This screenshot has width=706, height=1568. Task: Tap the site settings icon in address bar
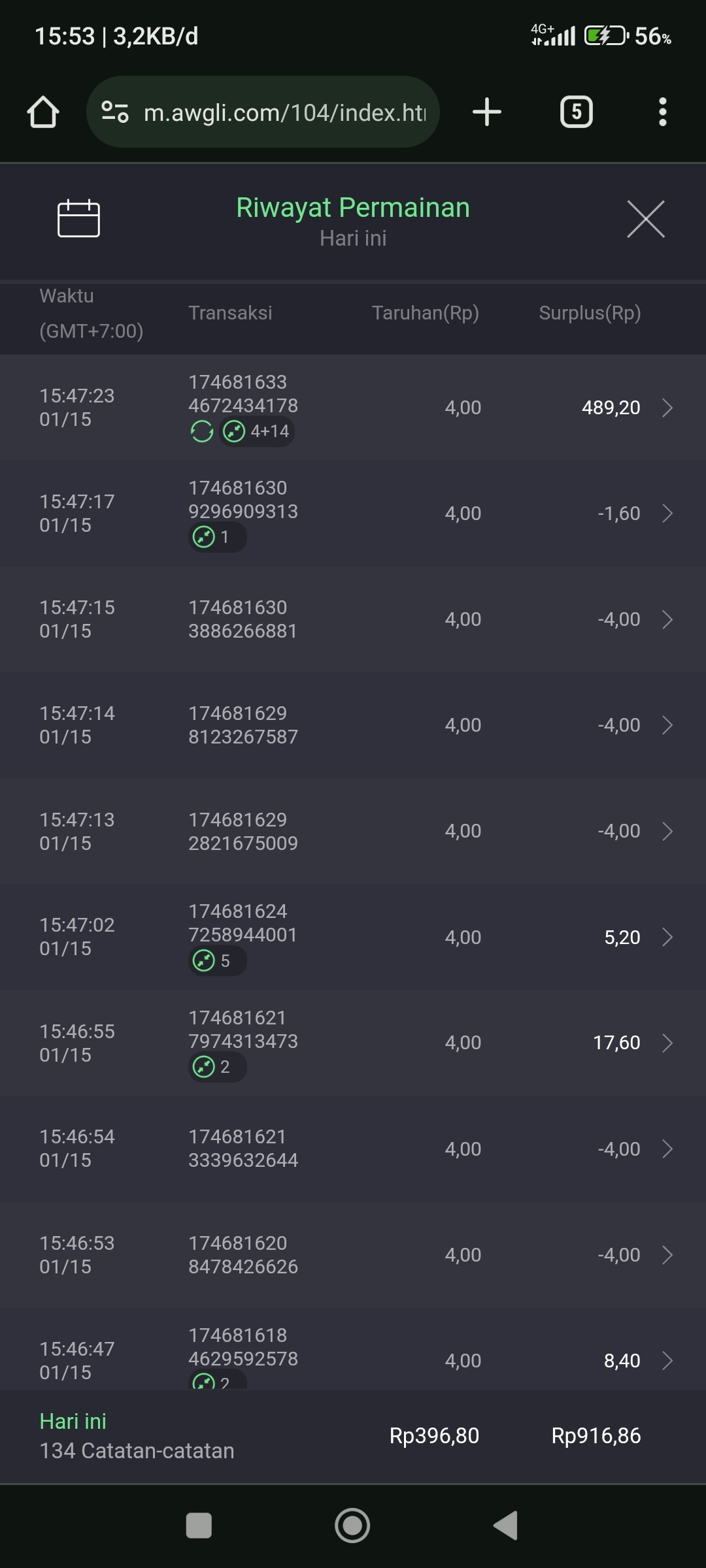(x=115, y=112)
